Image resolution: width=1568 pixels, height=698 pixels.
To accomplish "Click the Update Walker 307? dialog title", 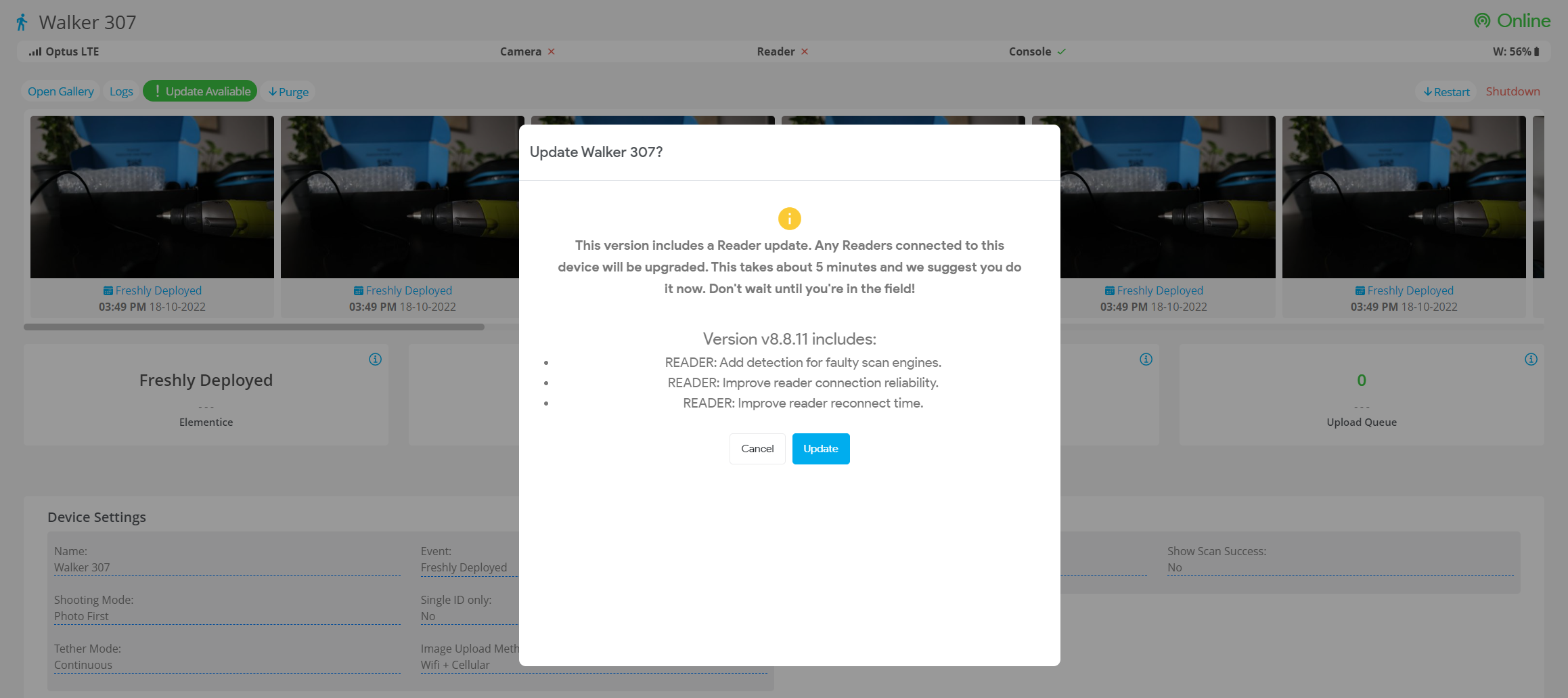I will coord(596,152).
